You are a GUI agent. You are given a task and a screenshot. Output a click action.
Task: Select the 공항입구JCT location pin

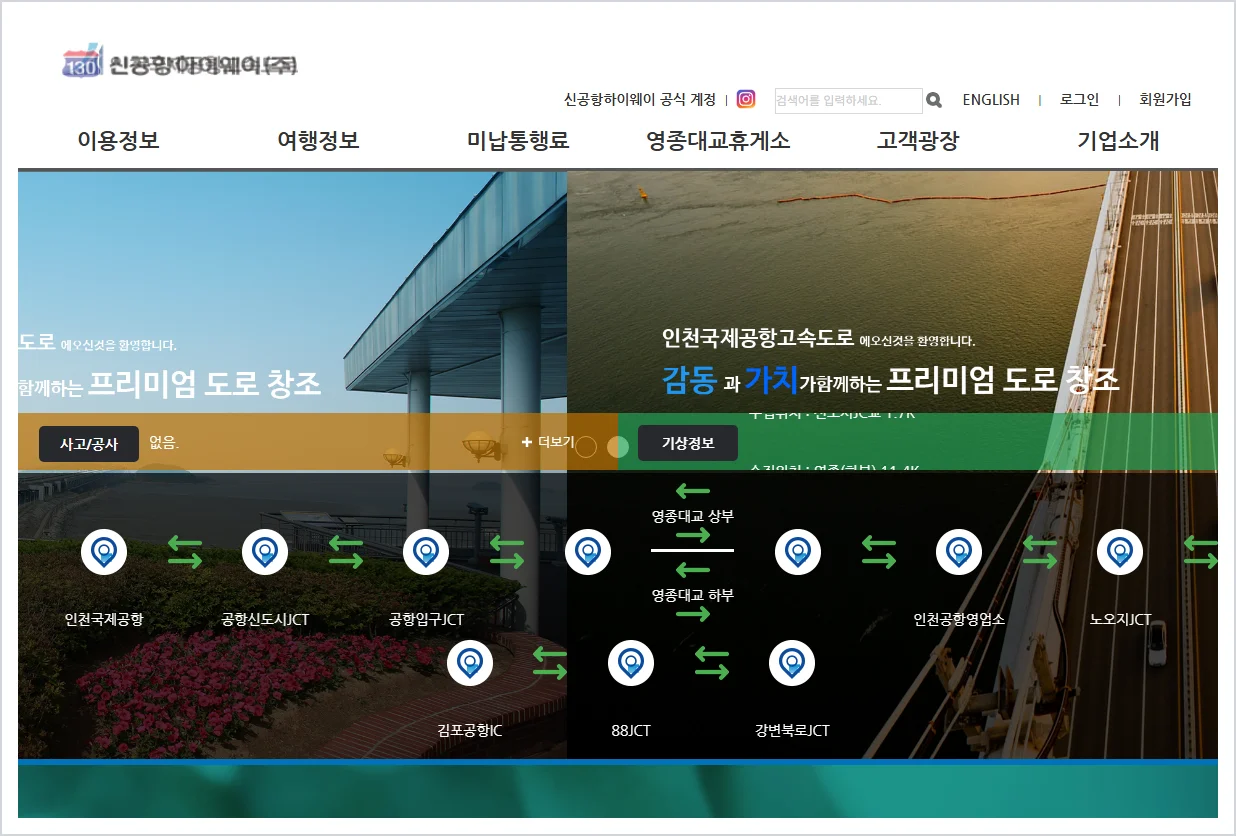(x=426, y=552)
